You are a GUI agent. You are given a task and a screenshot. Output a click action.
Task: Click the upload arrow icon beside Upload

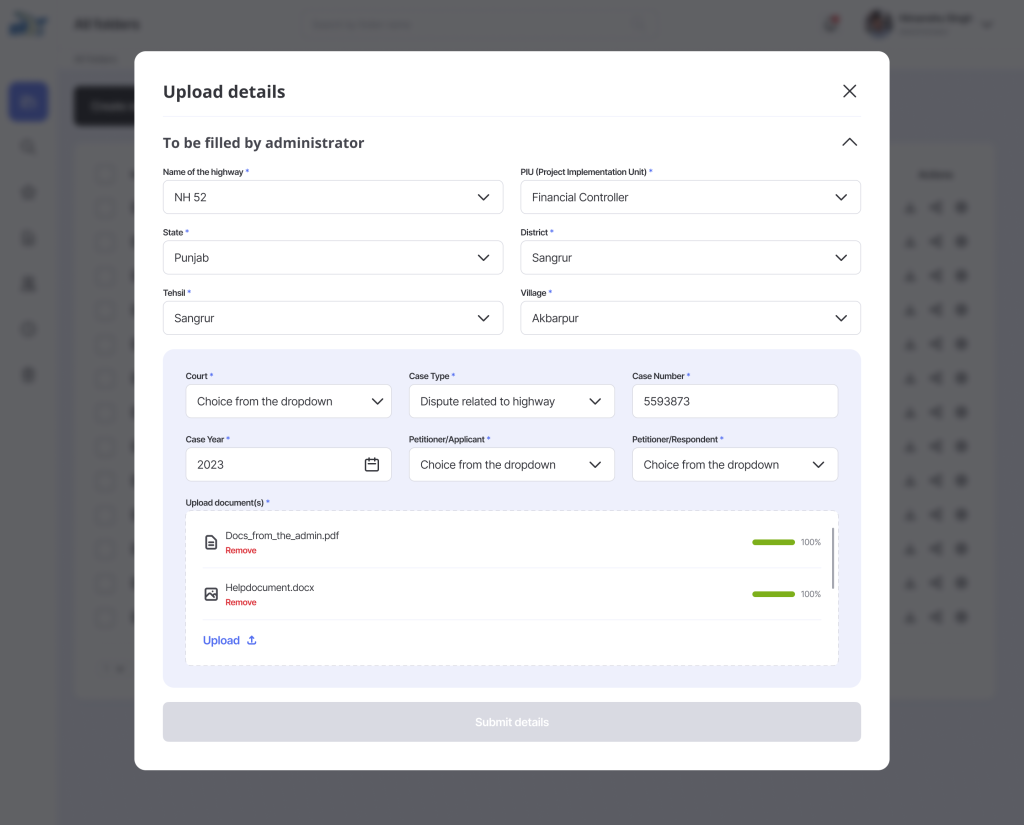click(x=252, y=640)
